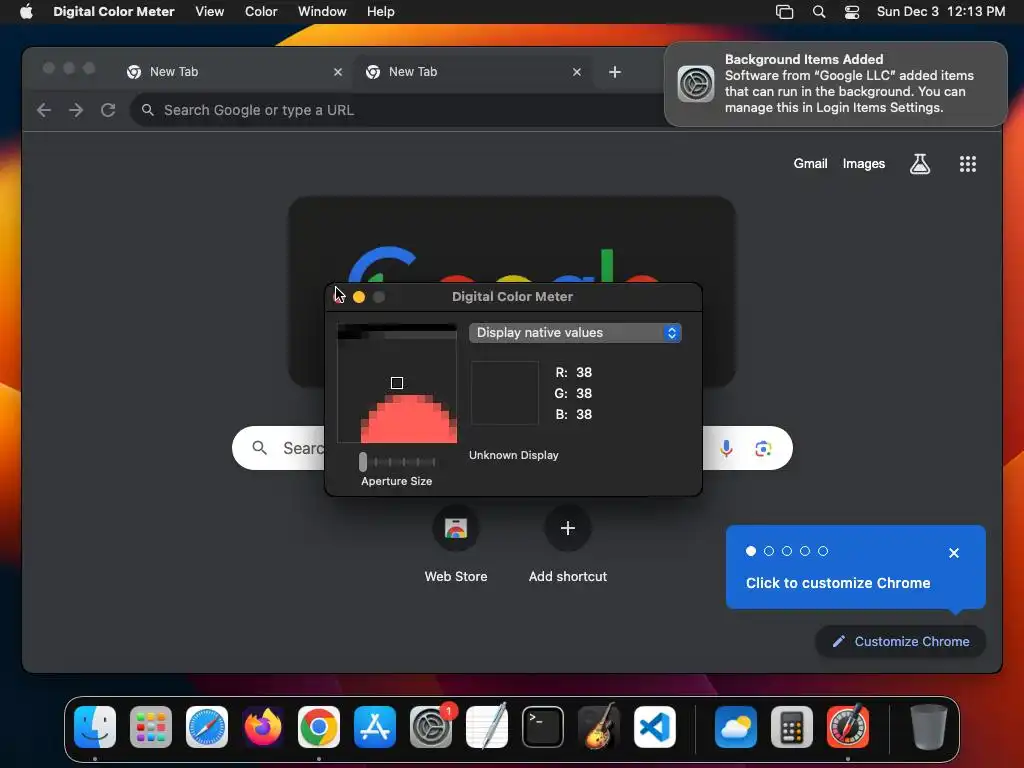Click the B: 38 value
1024x768 pixels.
coord(573,414)
